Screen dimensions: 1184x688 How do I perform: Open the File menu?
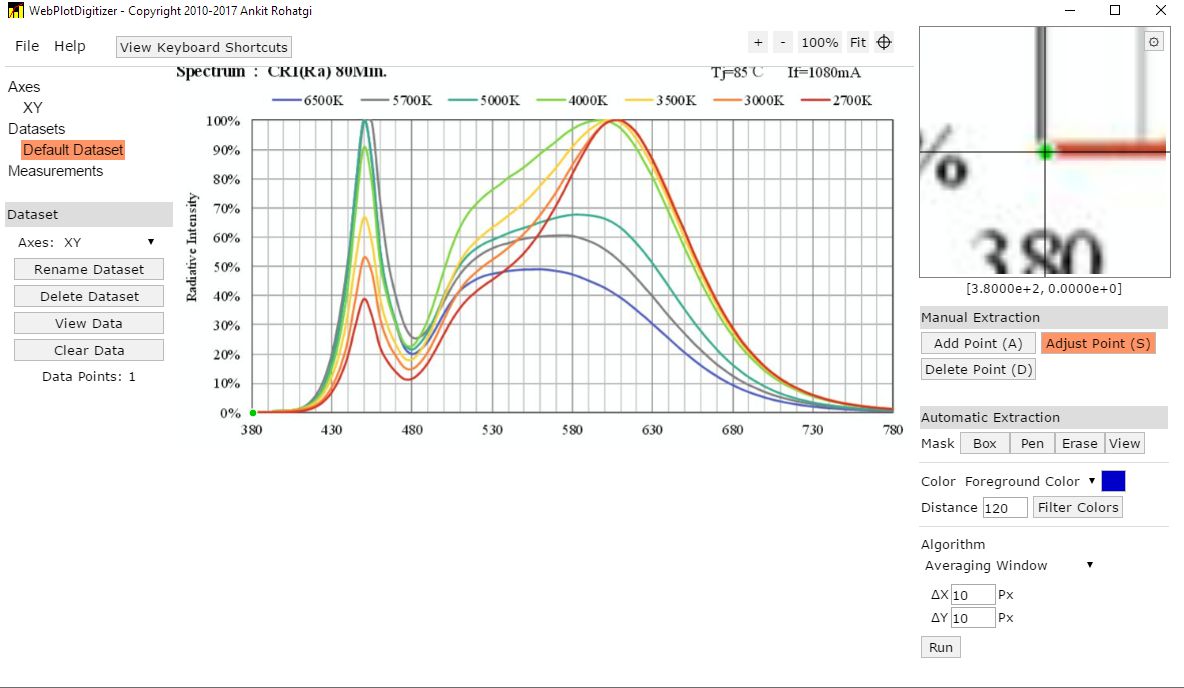point(27,46)
